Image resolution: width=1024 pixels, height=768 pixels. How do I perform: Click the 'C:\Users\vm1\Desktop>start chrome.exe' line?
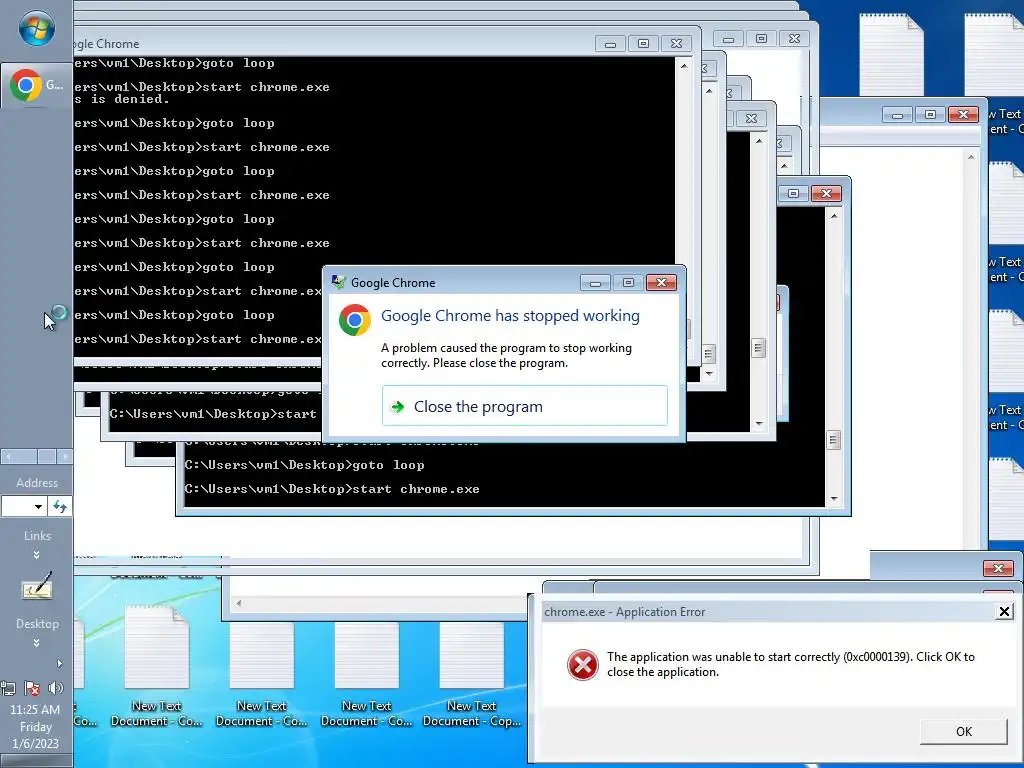[x=332, y=489]
